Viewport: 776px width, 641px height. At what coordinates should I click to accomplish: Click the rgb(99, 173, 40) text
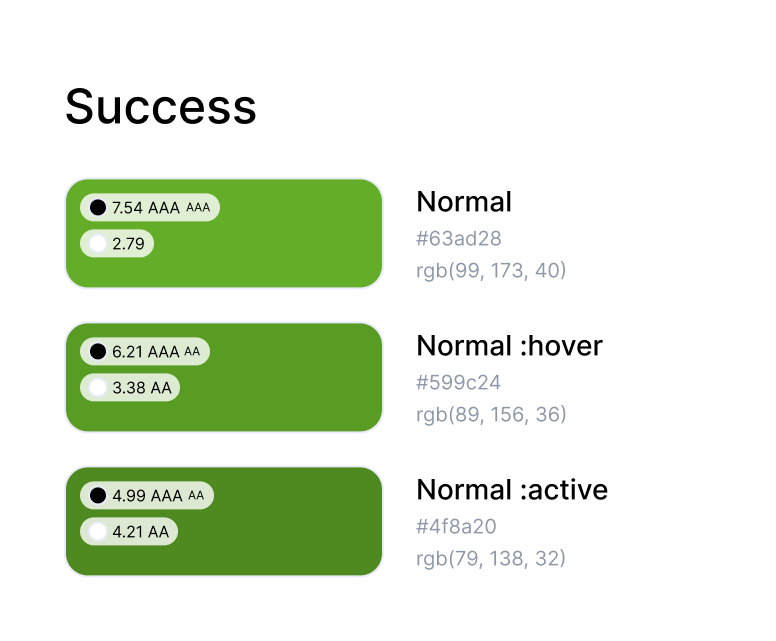(491, 270)
